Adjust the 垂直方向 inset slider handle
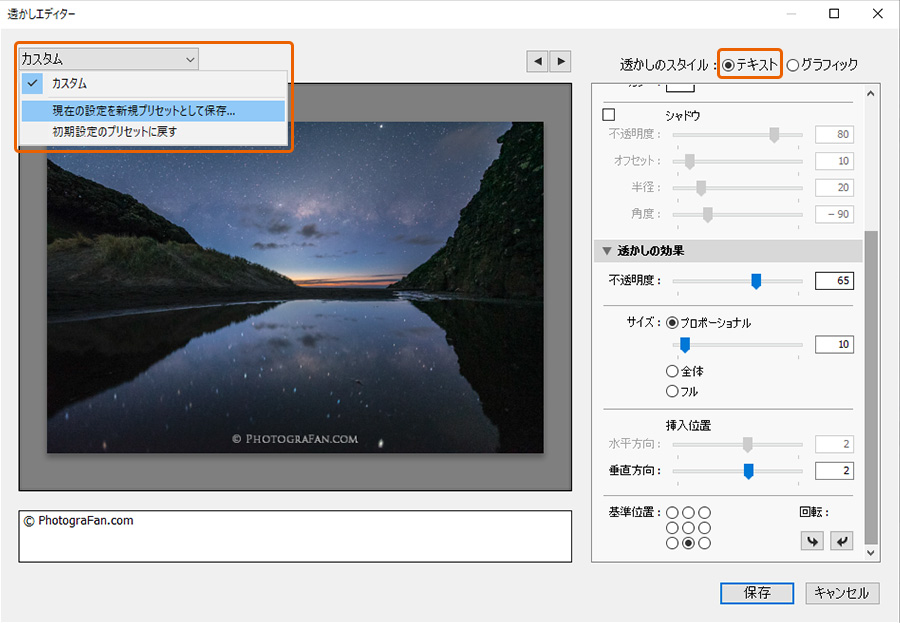The image size is (900, 623). [748, 471]
